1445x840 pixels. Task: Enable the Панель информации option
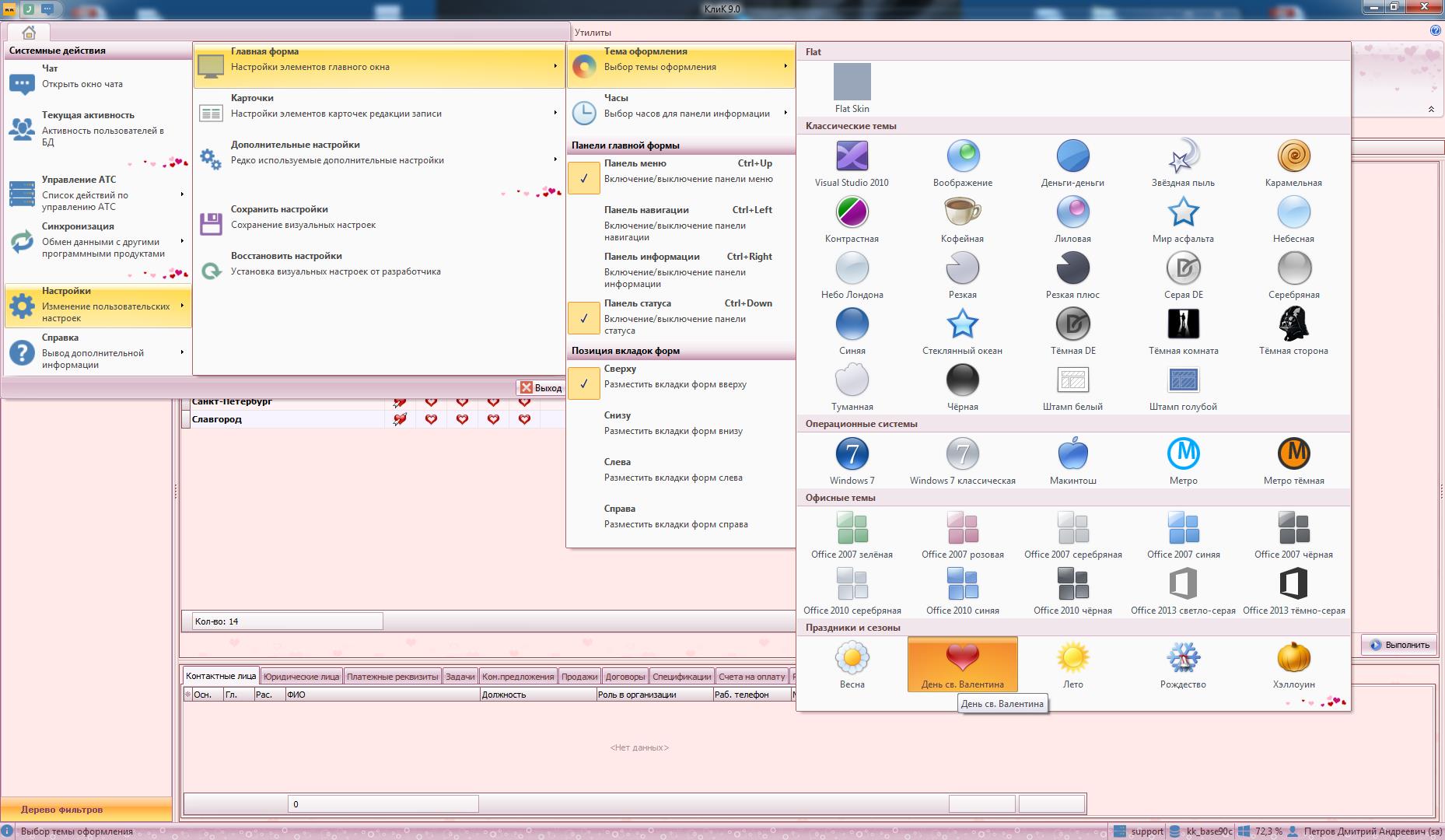(x=681, y=270)
